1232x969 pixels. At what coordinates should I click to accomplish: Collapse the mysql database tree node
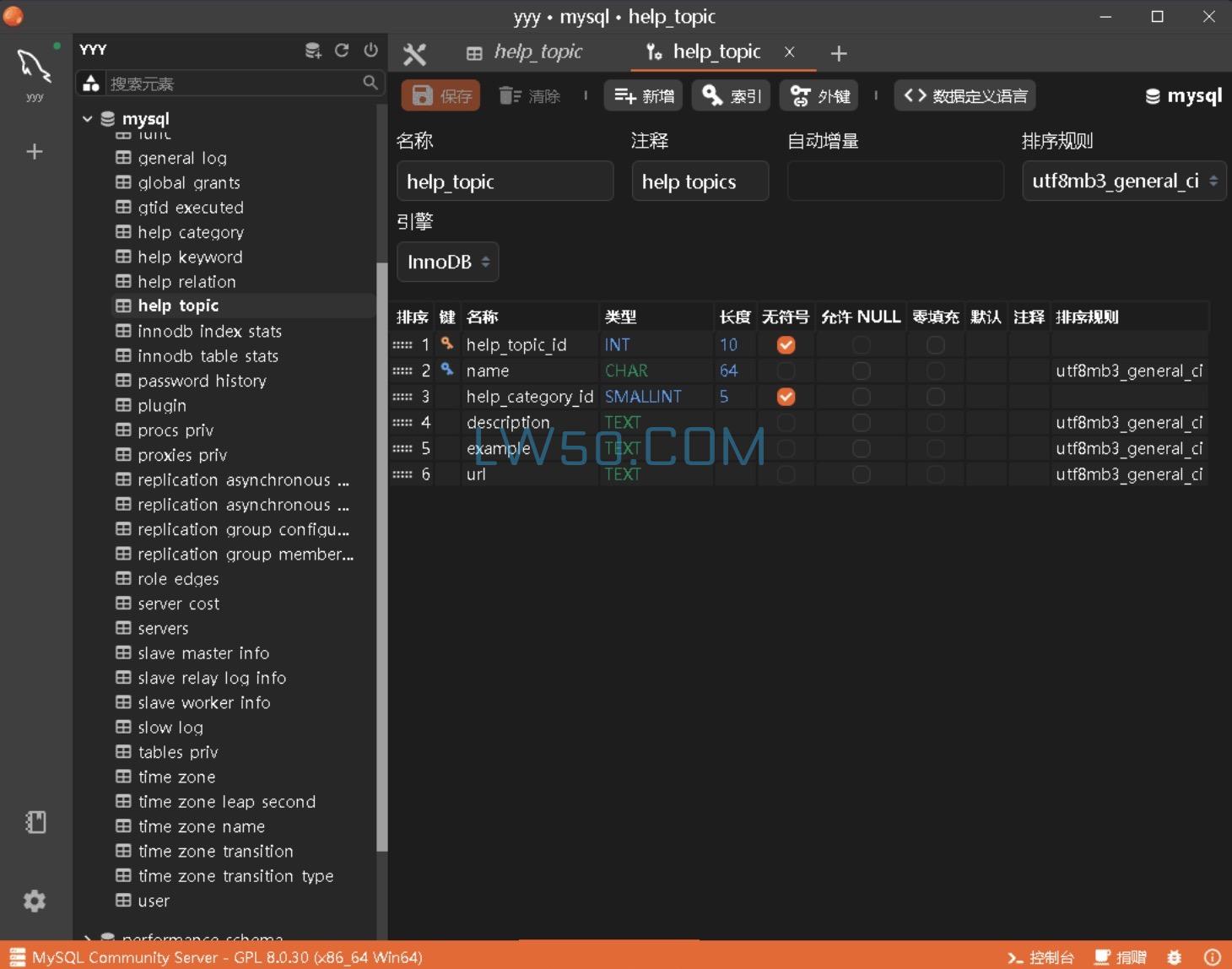pyautogui.click(x=87, y=119)
